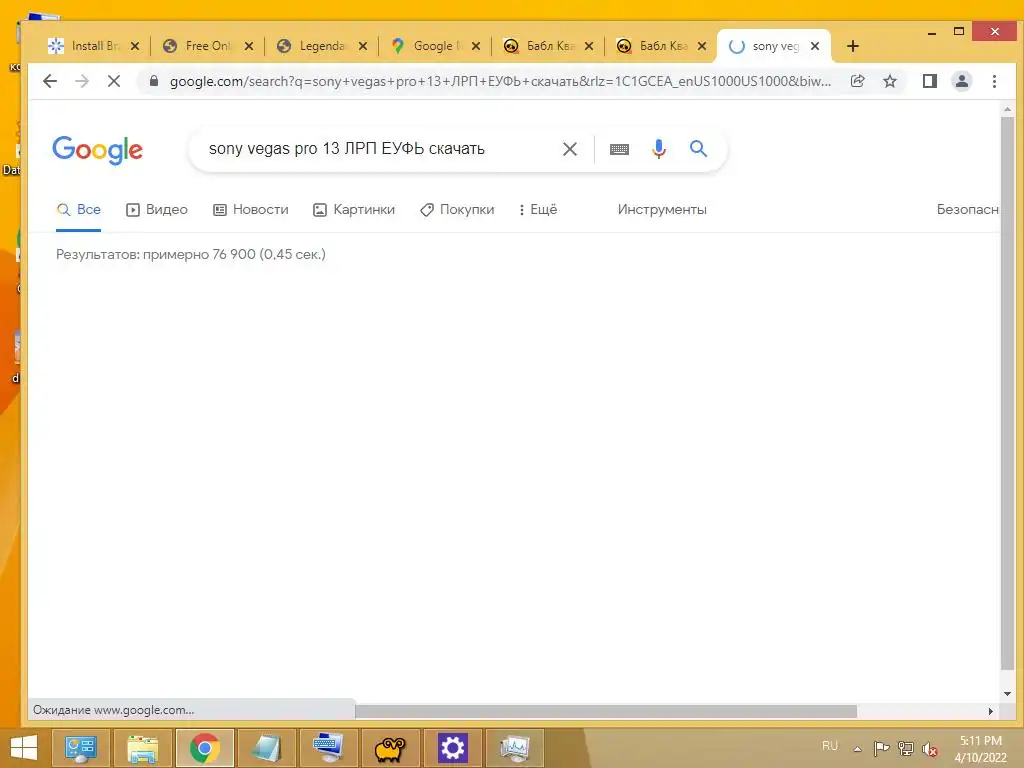Viewport: 1024px width, 768px height.
Task: Open the Windows Start button
Action: tap(24, 748)
